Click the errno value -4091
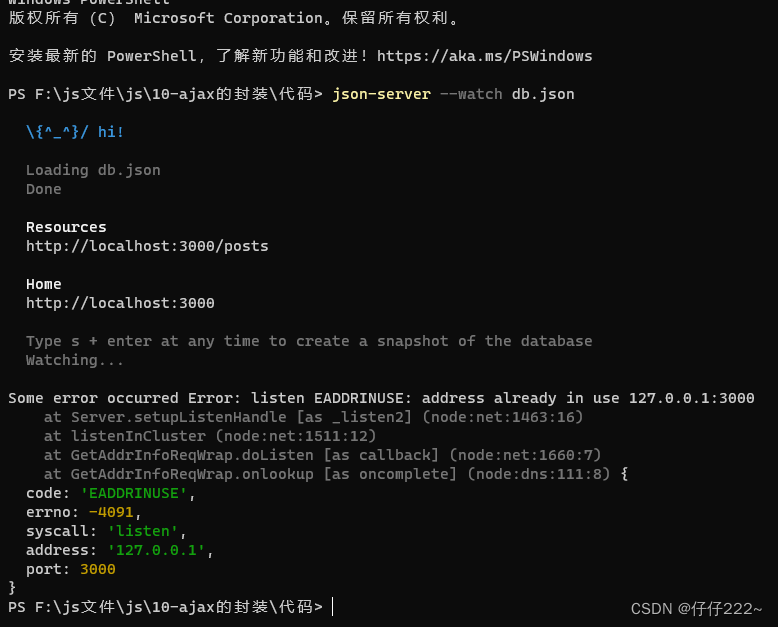 pos(111,512)
